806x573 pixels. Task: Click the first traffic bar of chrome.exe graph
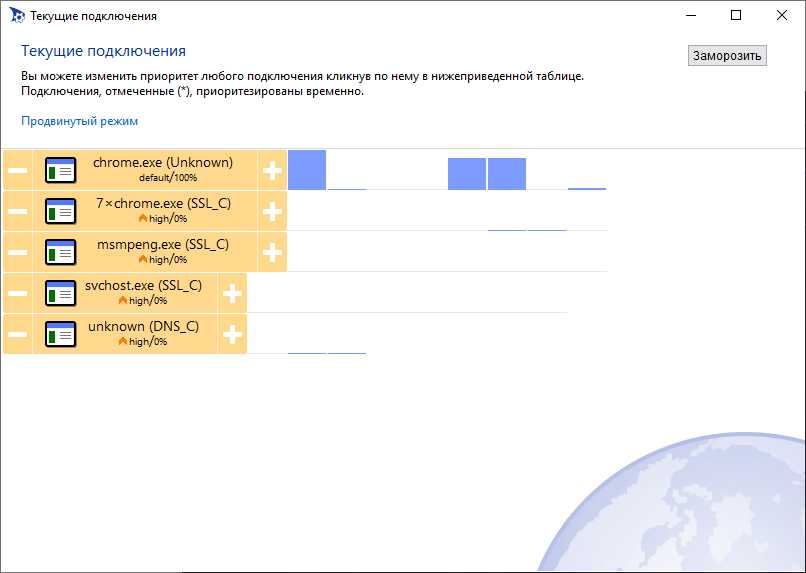(x=307, y=170)
